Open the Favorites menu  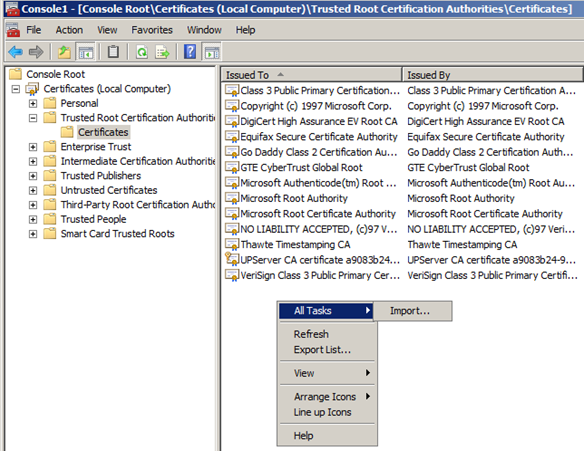tap(152, 30)
